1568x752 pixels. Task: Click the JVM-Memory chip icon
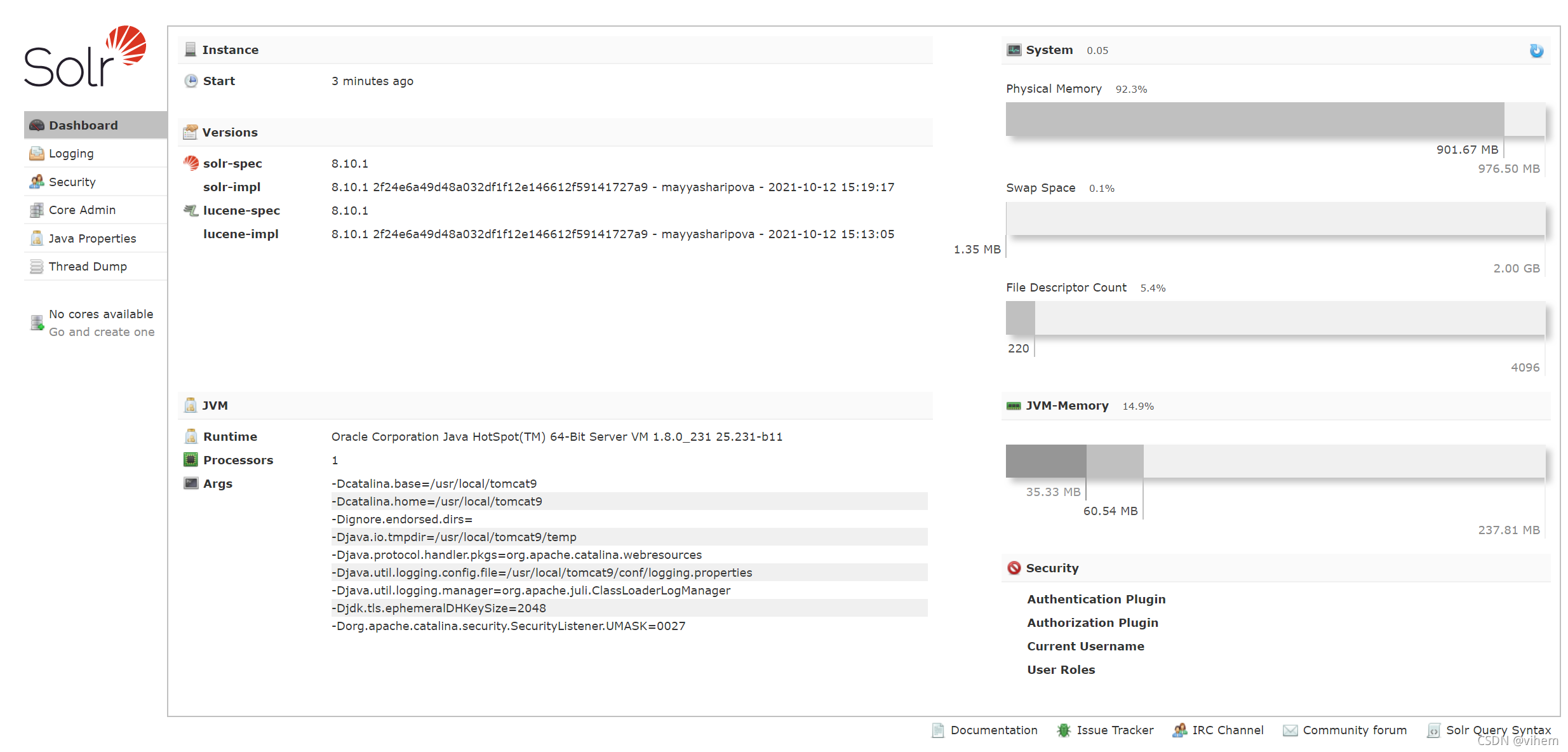click(1014, 406)
